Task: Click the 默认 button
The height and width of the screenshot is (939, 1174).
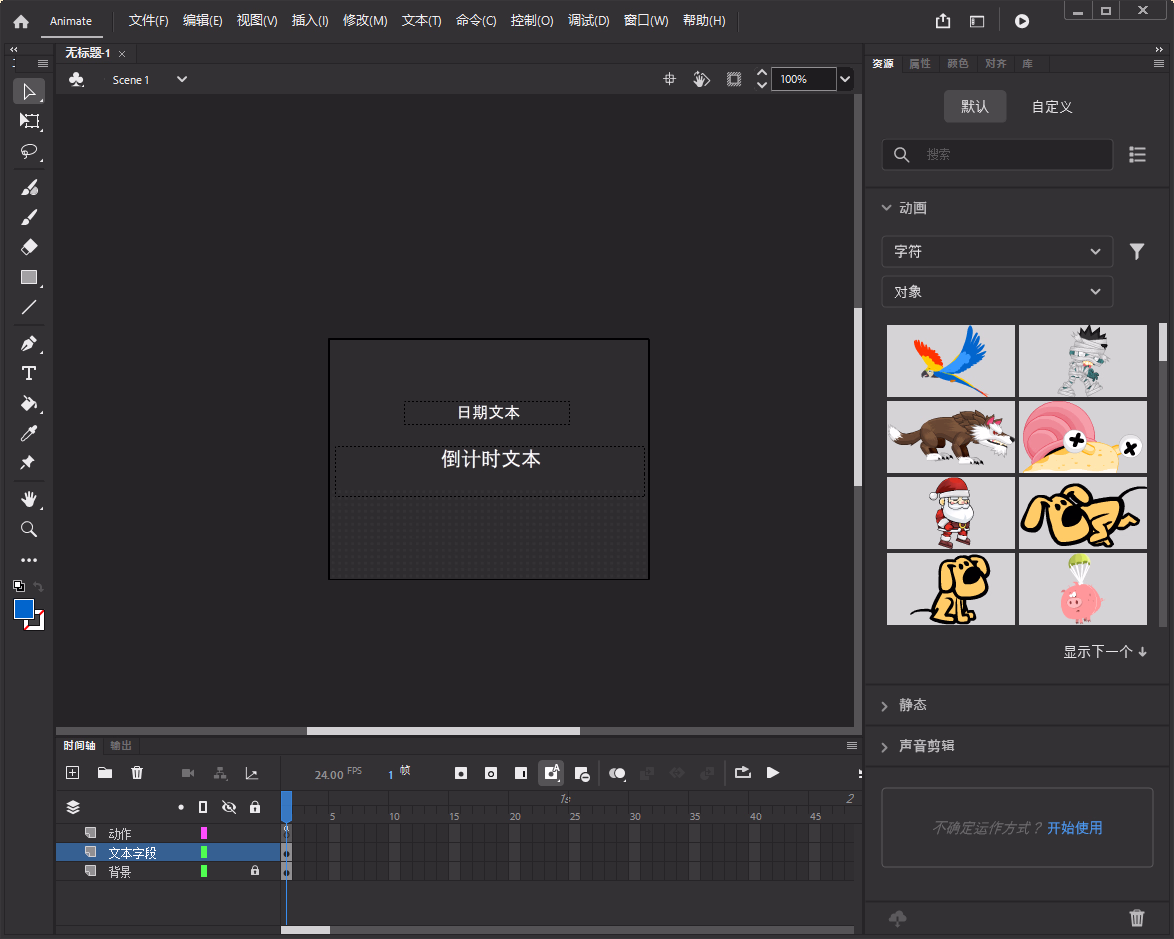Action: coord(975,106)
